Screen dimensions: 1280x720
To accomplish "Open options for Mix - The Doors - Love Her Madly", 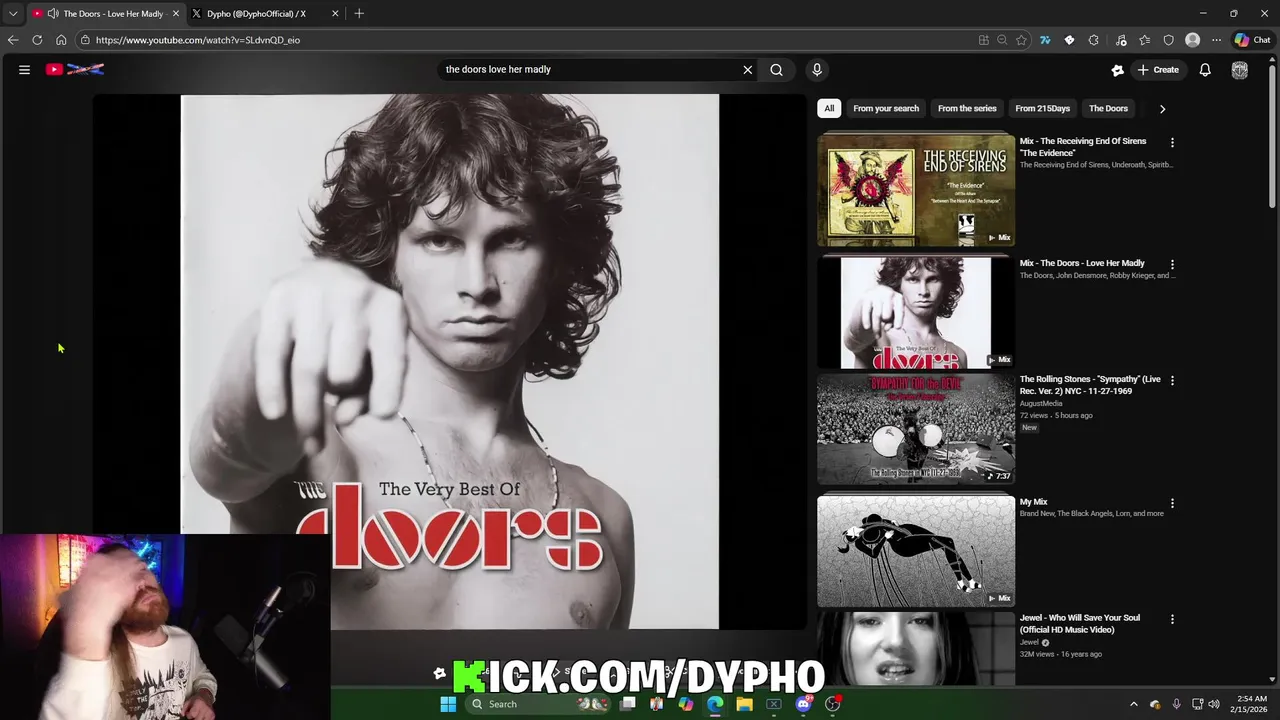I will [1172, 265].
